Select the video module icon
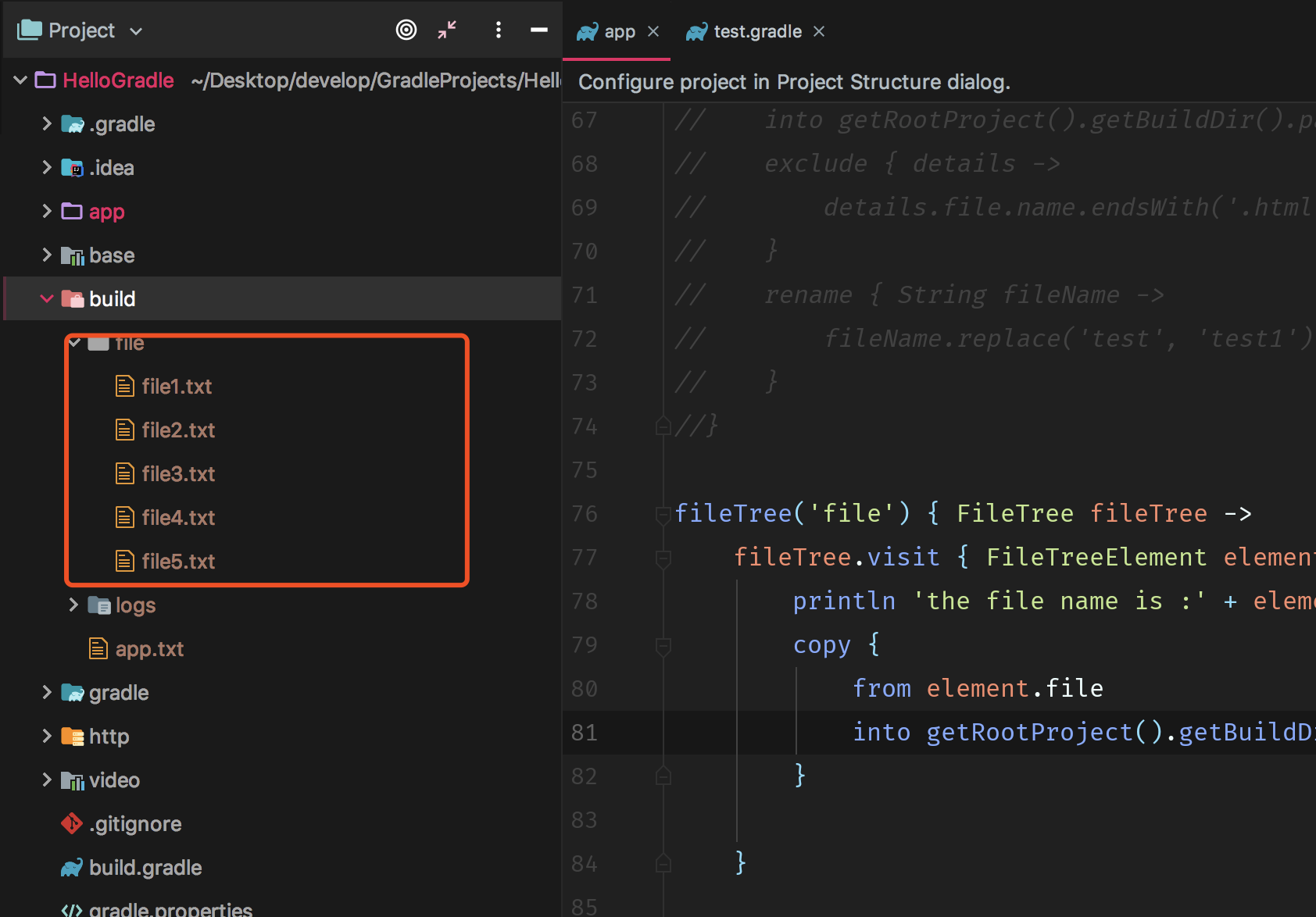This screenshot has height=917, width=1316. pos(73,780)
